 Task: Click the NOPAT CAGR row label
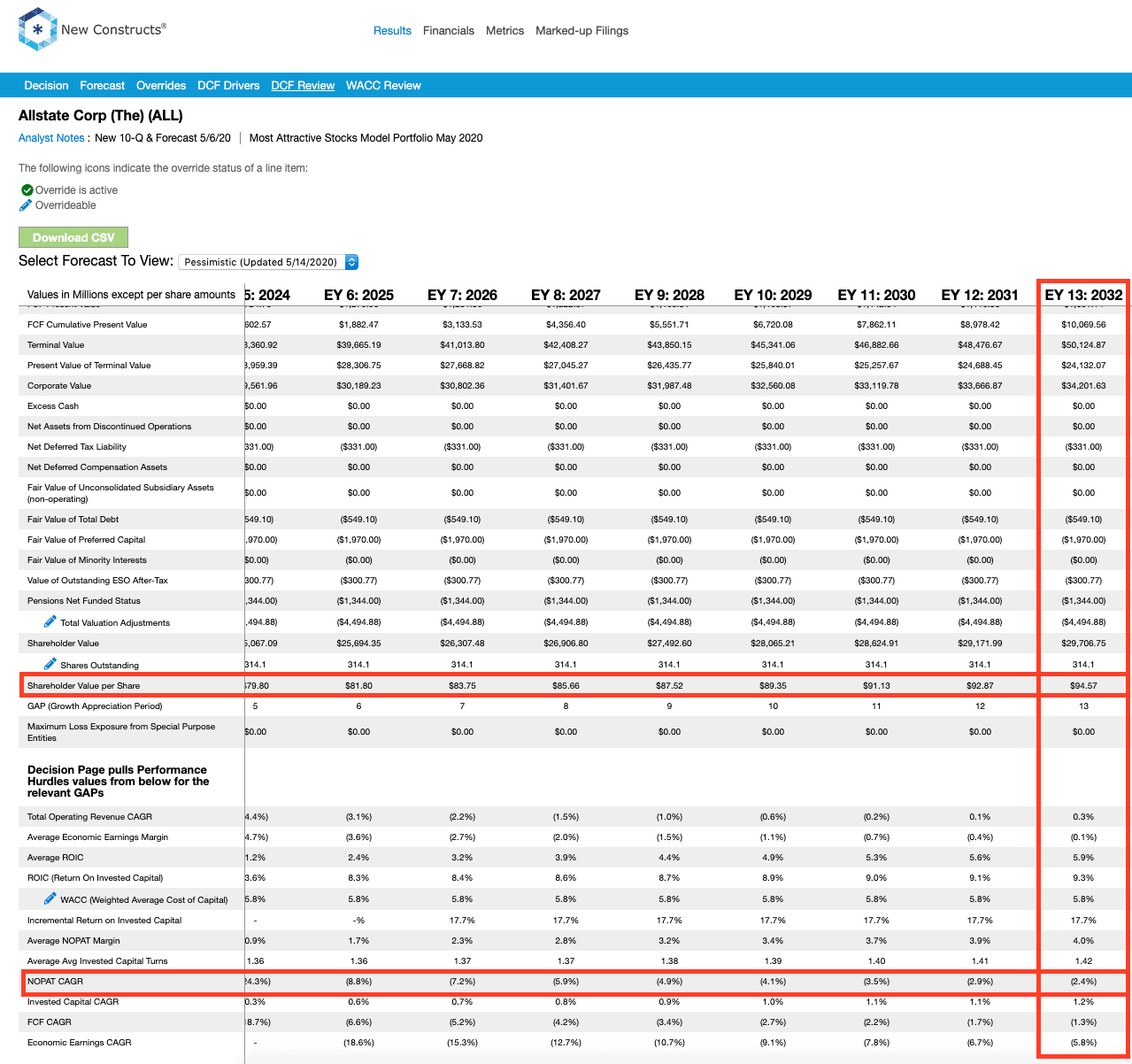[55, 982]
